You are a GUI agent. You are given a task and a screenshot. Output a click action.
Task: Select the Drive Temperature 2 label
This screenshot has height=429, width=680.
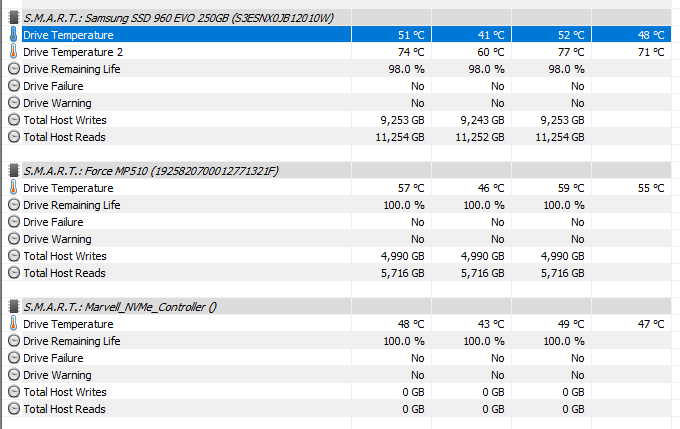point(73,52)
